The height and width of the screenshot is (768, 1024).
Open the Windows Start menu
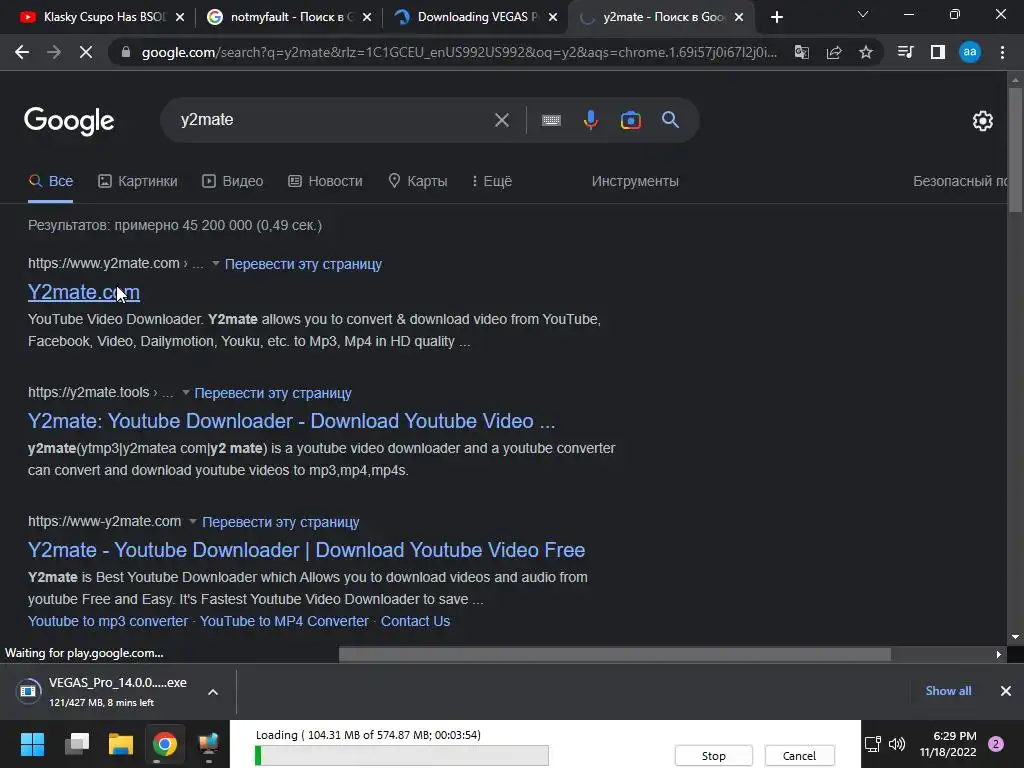click(32, 744)
